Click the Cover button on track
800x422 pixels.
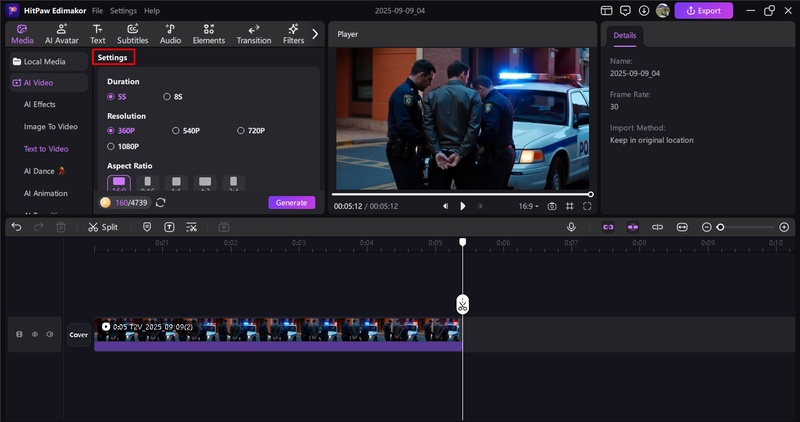point(79,335)
